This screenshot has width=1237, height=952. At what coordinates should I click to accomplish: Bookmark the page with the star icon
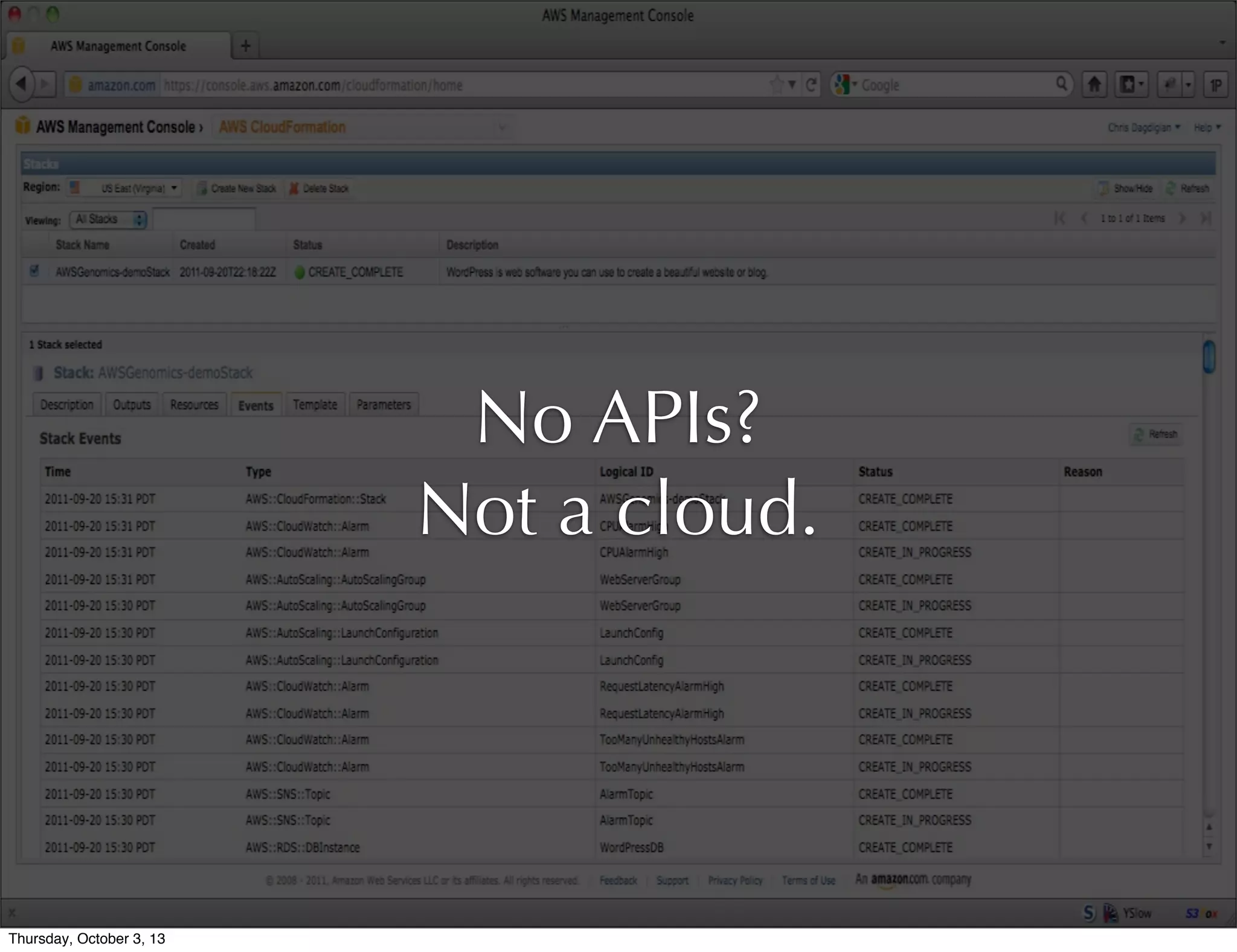[777, 85]
